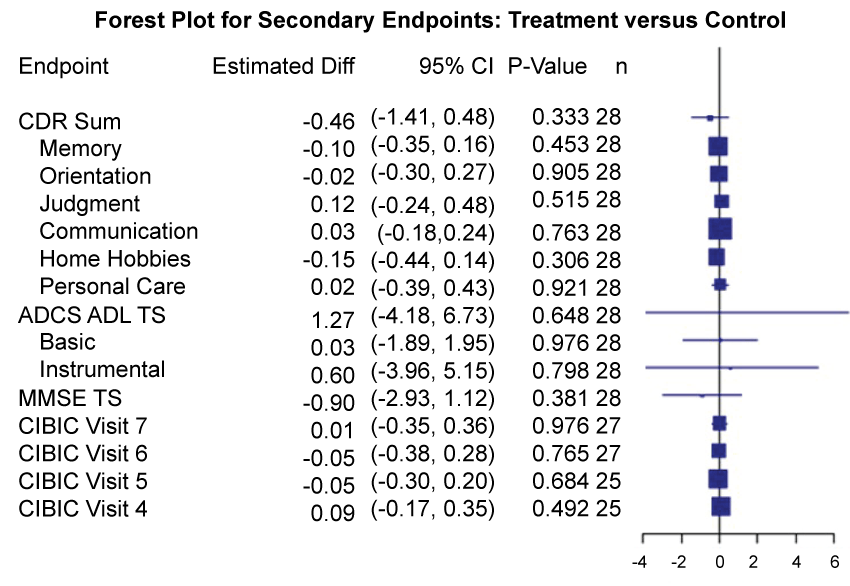Image resolution: width=850 pixels, height=586 pixels.
Task: Click the ADCS ADL TS label
Action: [x=92, y=315]
